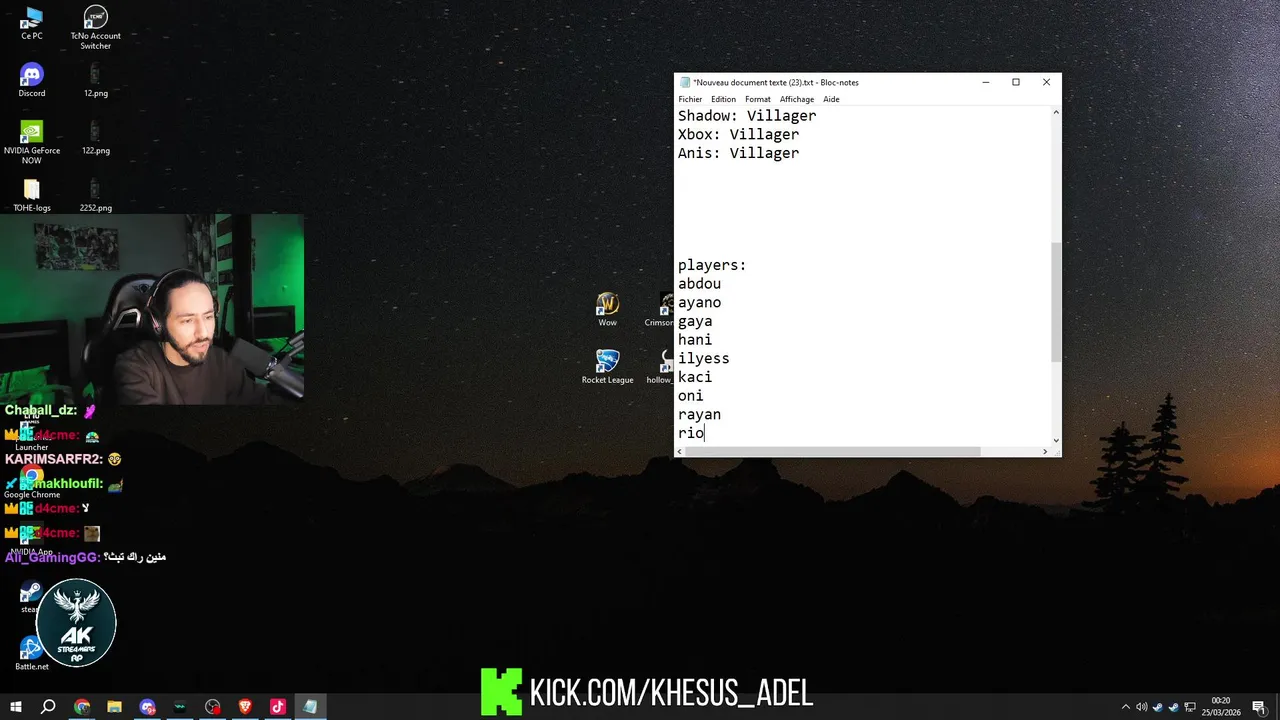This screenshot has height=720, width=1280.
Task: Select the 12.png file on desktop
Action: tap(95, 80)
